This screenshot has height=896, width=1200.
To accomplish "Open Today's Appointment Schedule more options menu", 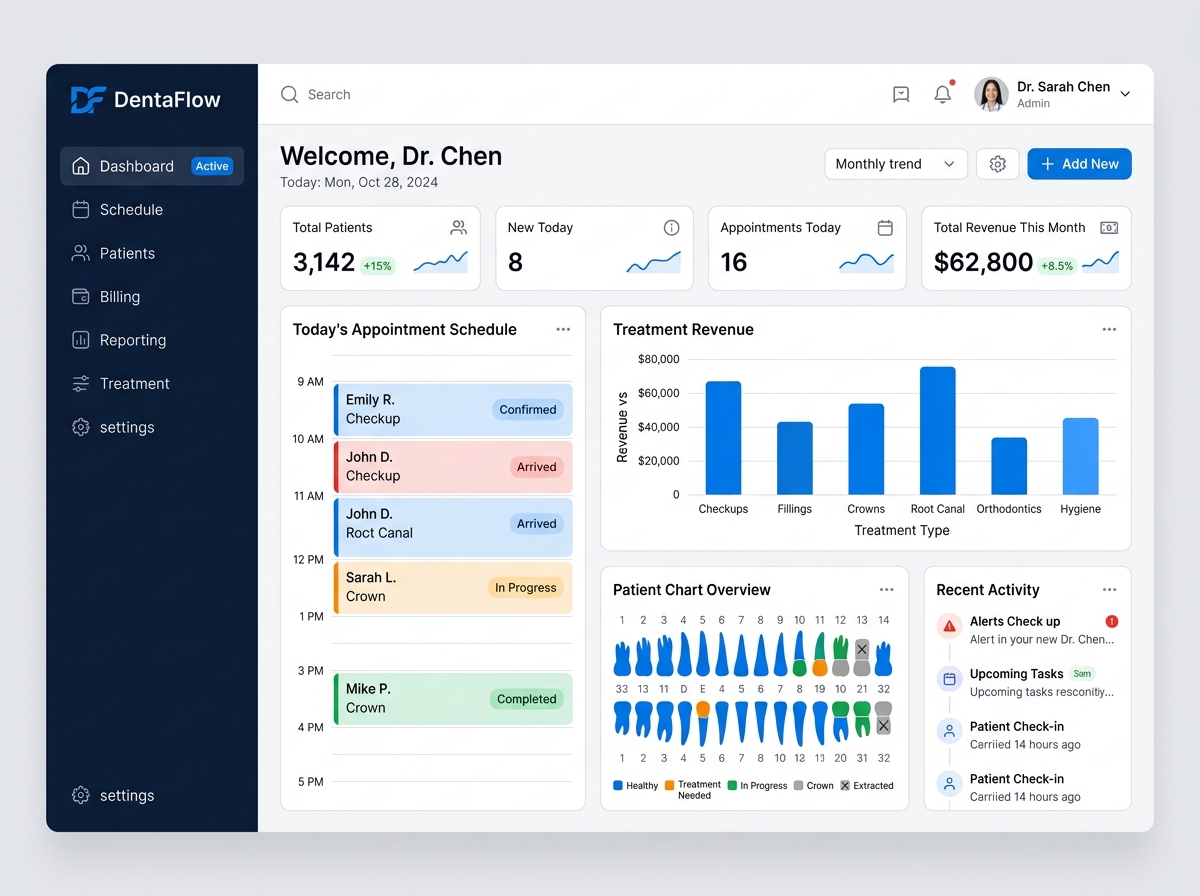I will (563, 329).
